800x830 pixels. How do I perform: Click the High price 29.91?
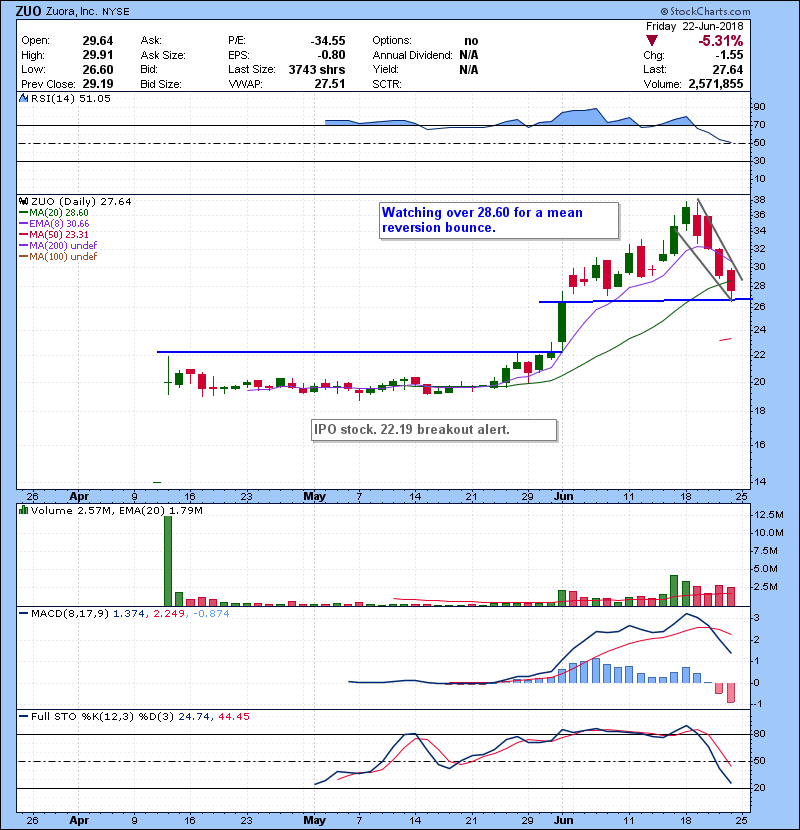pos(98,55)
